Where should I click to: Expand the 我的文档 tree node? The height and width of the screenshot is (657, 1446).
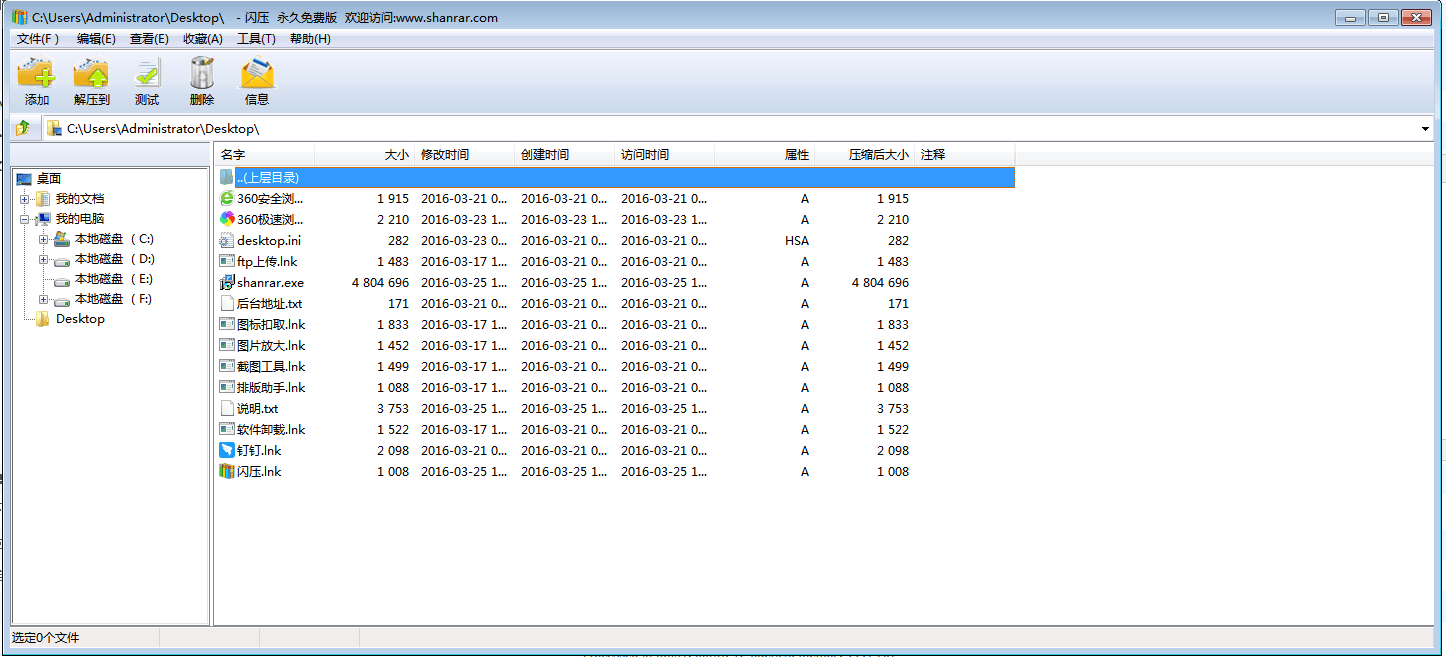(24, 199)
